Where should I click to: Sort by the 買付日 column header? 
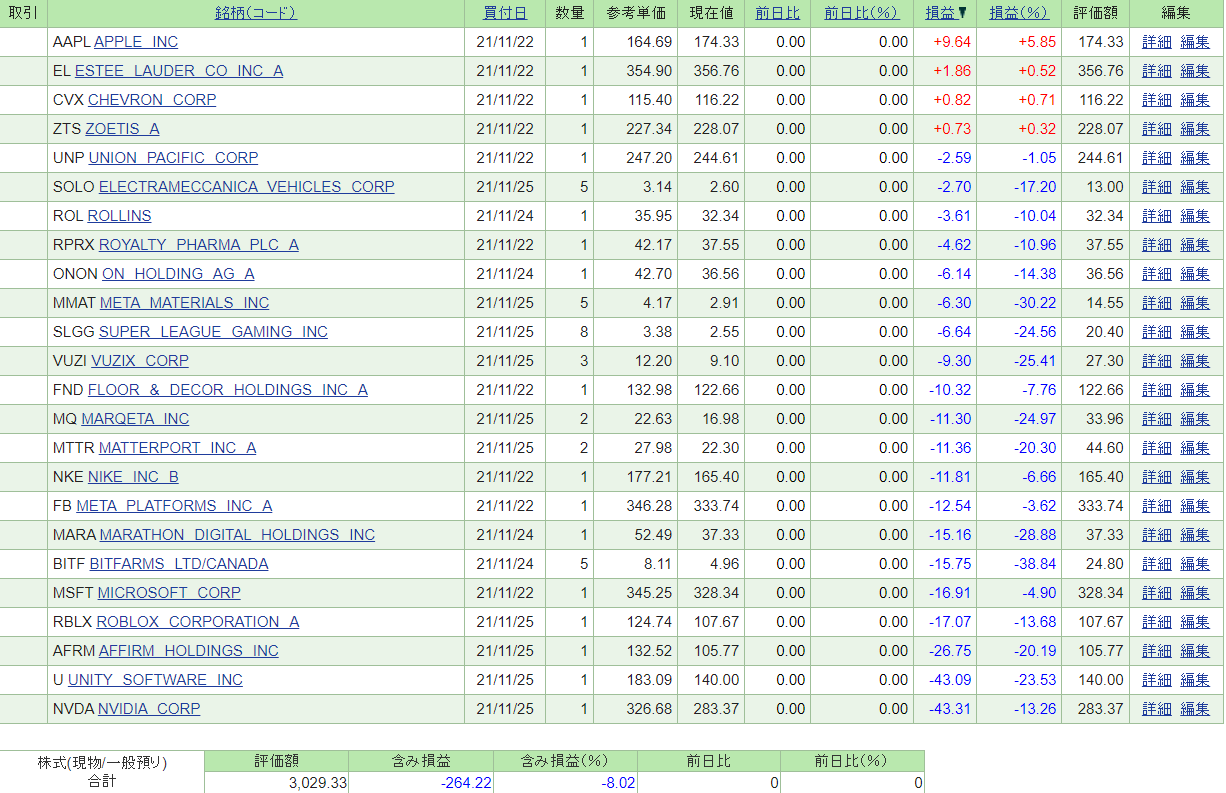tap(505, 13)
